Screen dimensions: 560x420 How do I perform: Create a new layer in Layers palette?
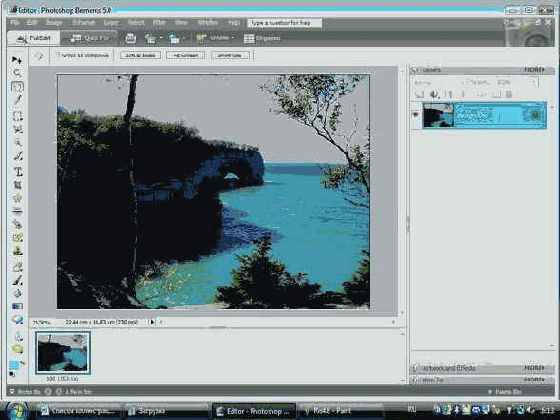coord(420,94)
